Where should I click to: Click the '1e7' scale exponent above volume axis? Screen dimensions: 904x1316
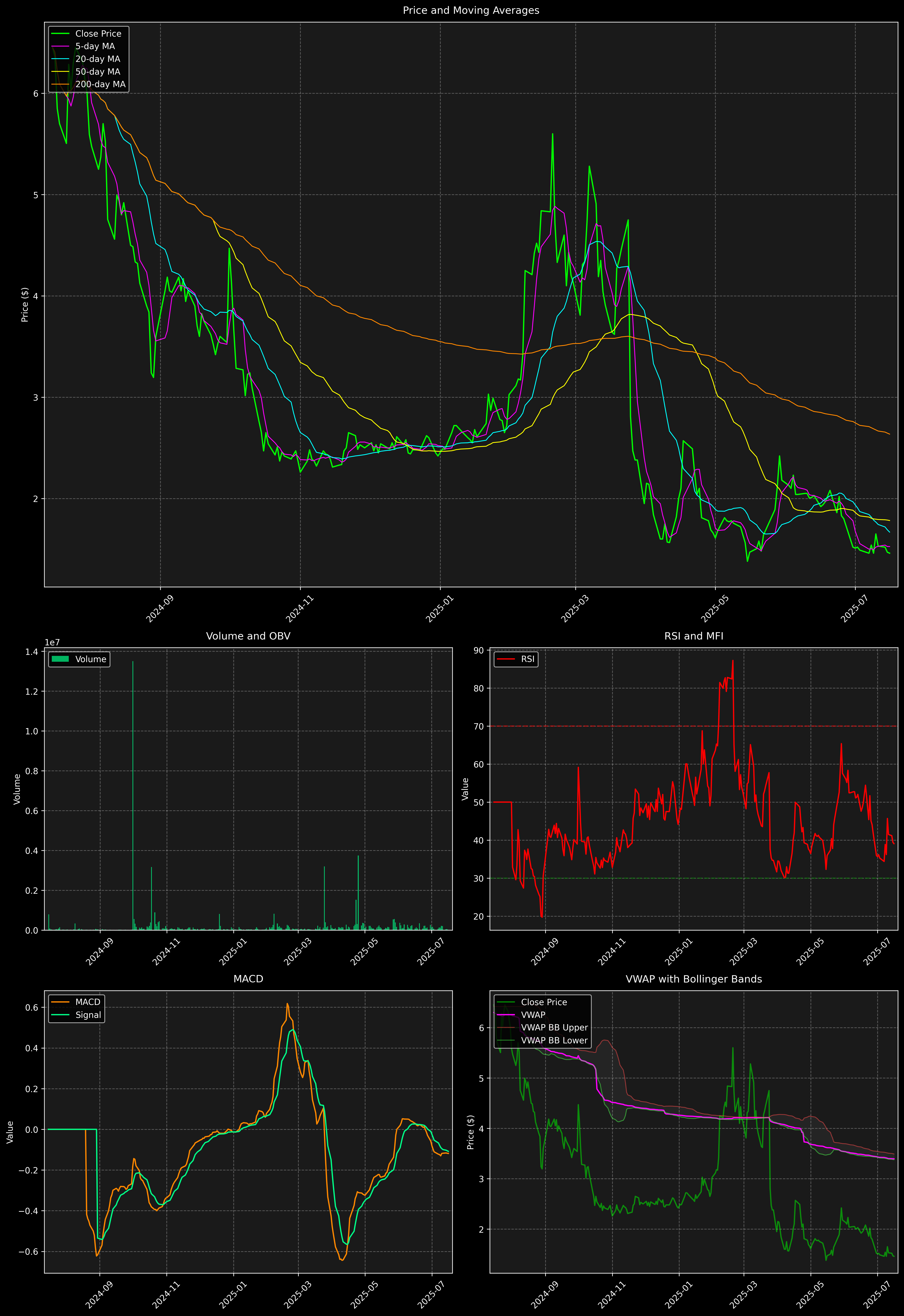tap(52, 643)
